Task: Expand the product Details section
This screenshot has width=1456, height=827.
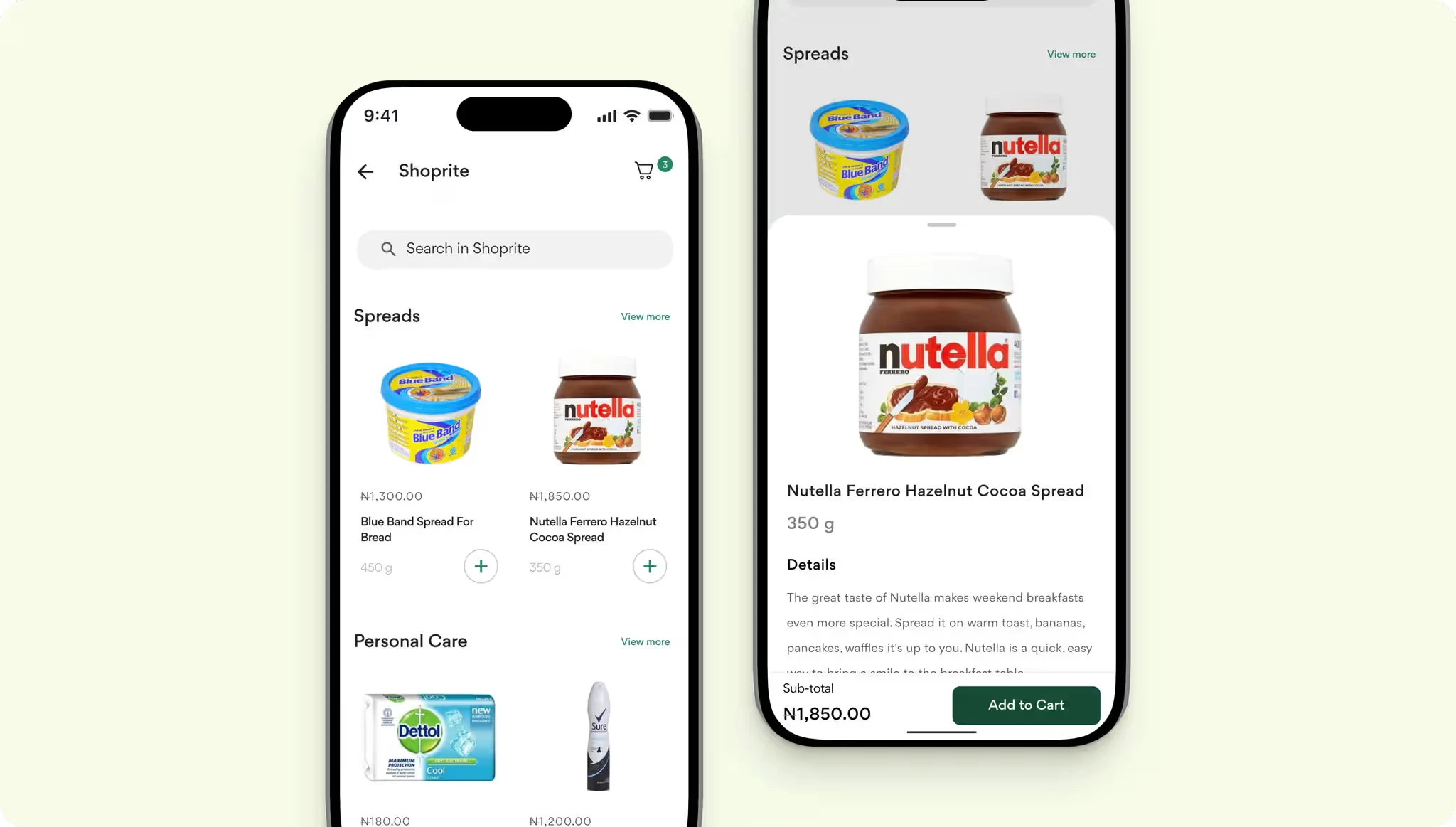Action: (811, 564)
